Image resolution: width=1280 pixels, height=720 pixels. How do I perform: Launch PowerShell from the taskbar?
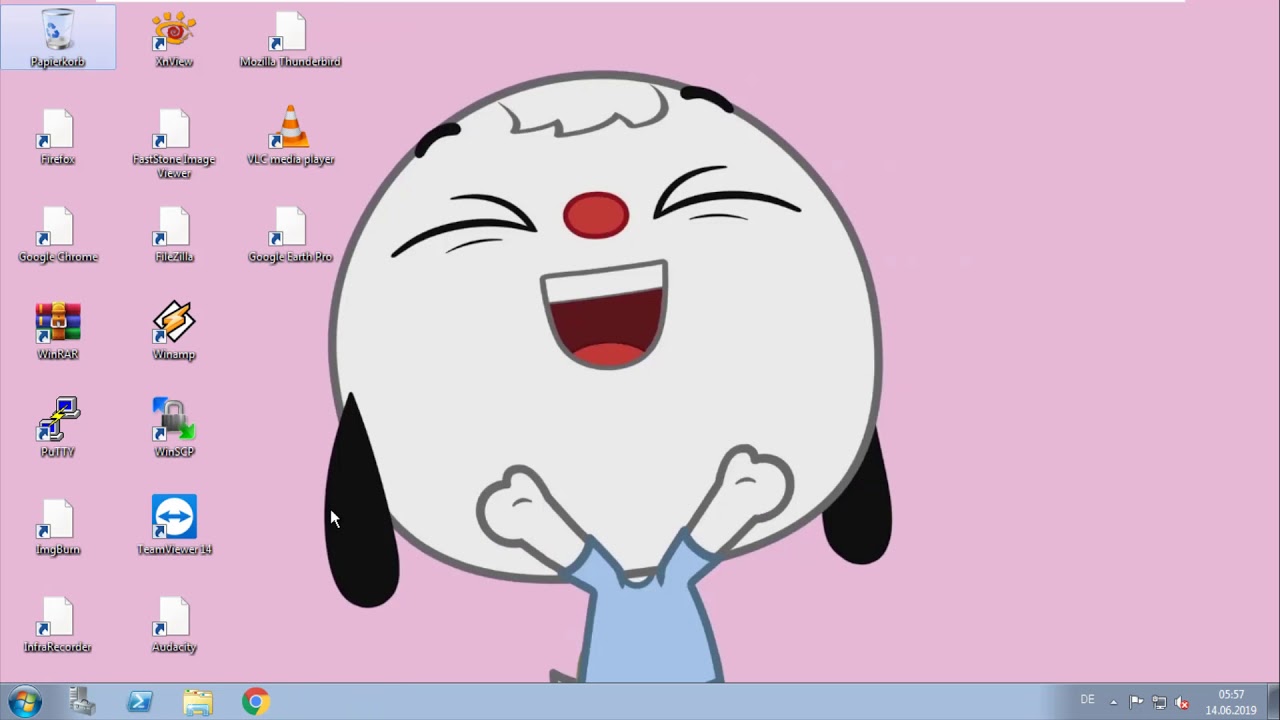[140, 702]
